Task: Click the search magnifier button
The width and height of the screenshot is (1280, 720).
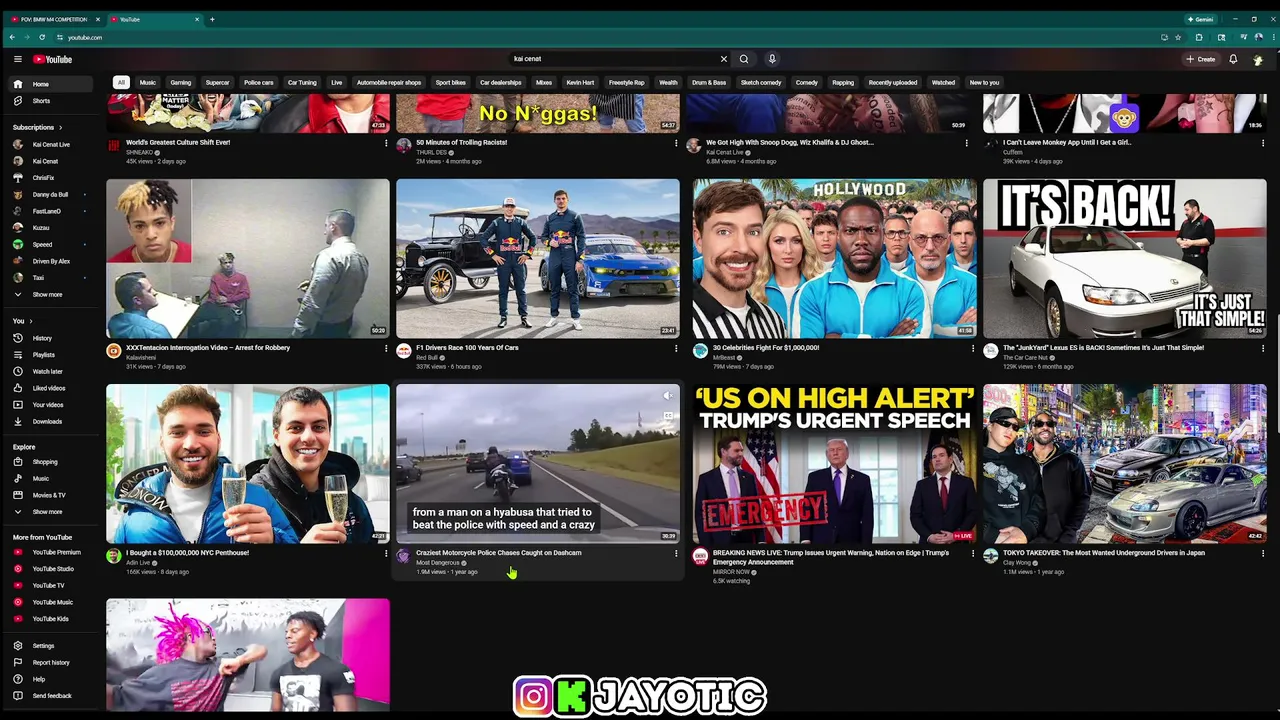Action: [x=744, y=59]
